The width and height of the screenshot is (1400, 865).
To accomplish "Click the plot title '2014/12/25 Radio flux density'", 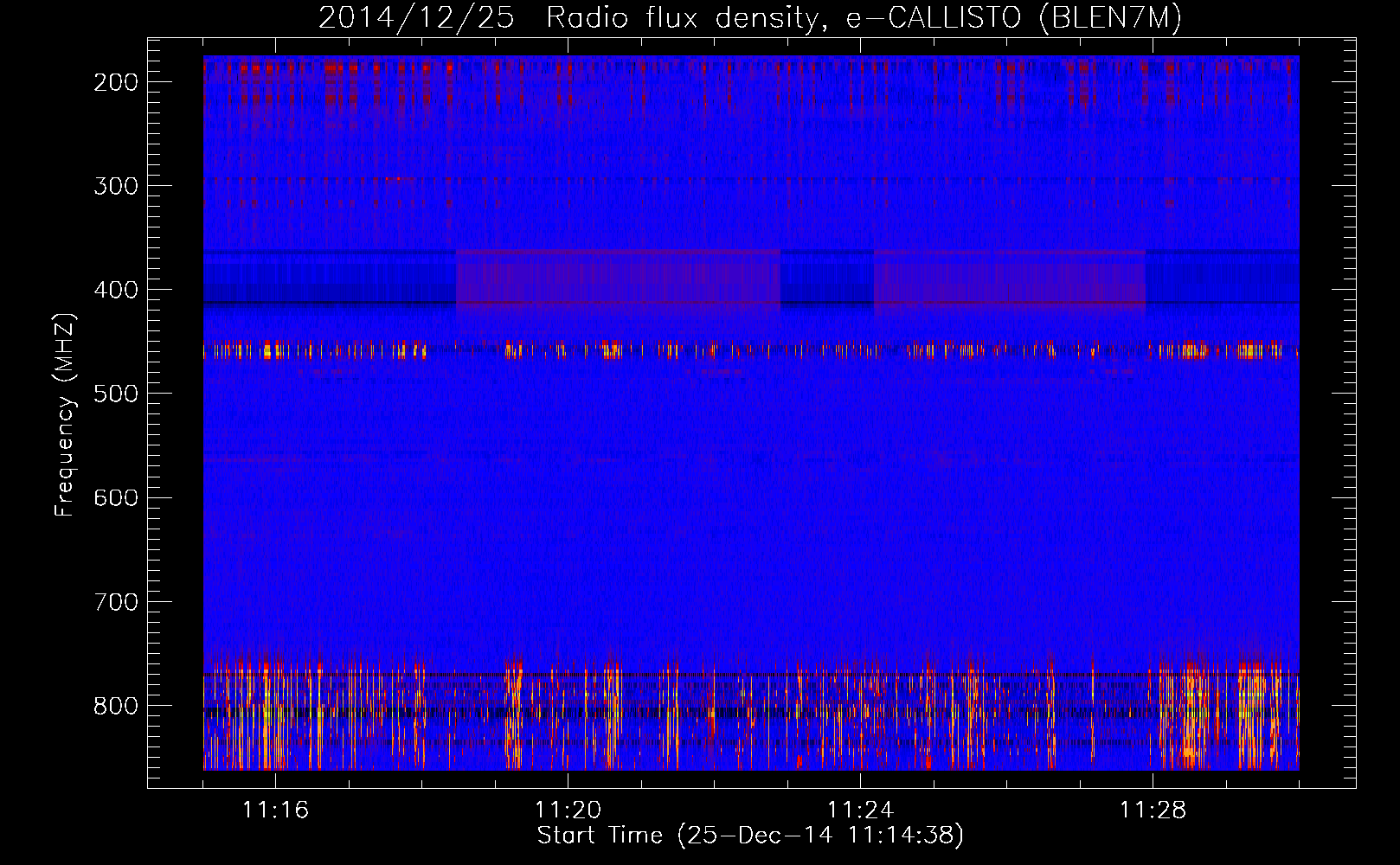I will tap(568, 18).
